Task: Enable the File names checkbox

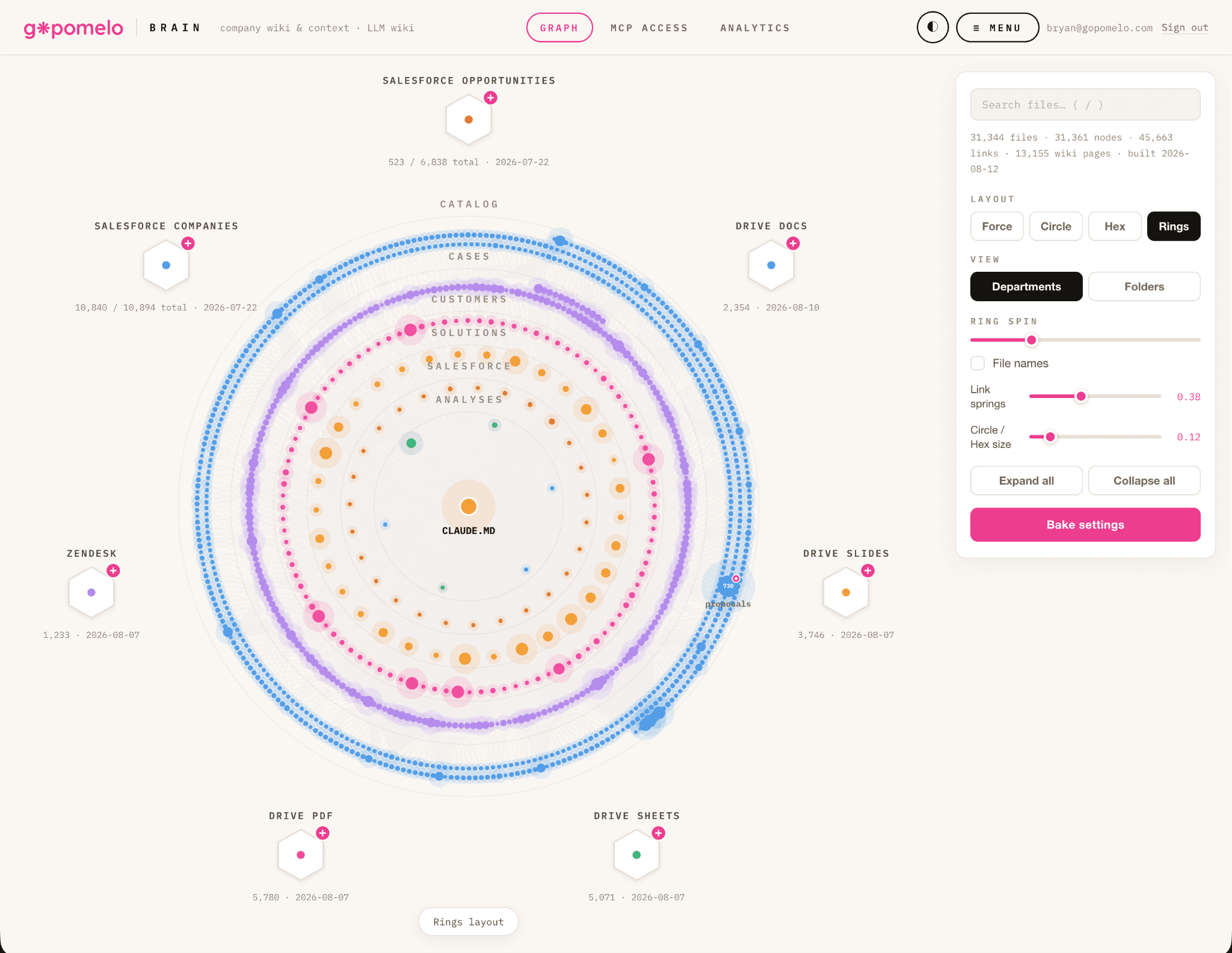Action: (978, 363)
